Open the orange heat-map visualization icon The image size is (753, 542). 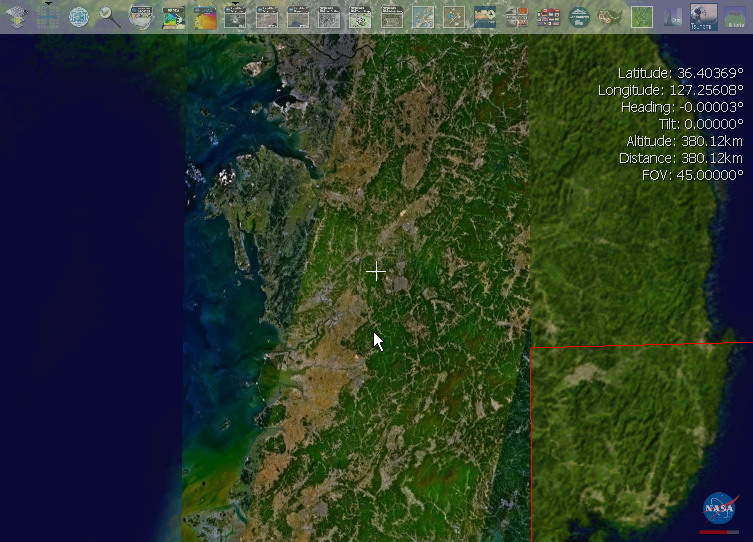[204, 16]
